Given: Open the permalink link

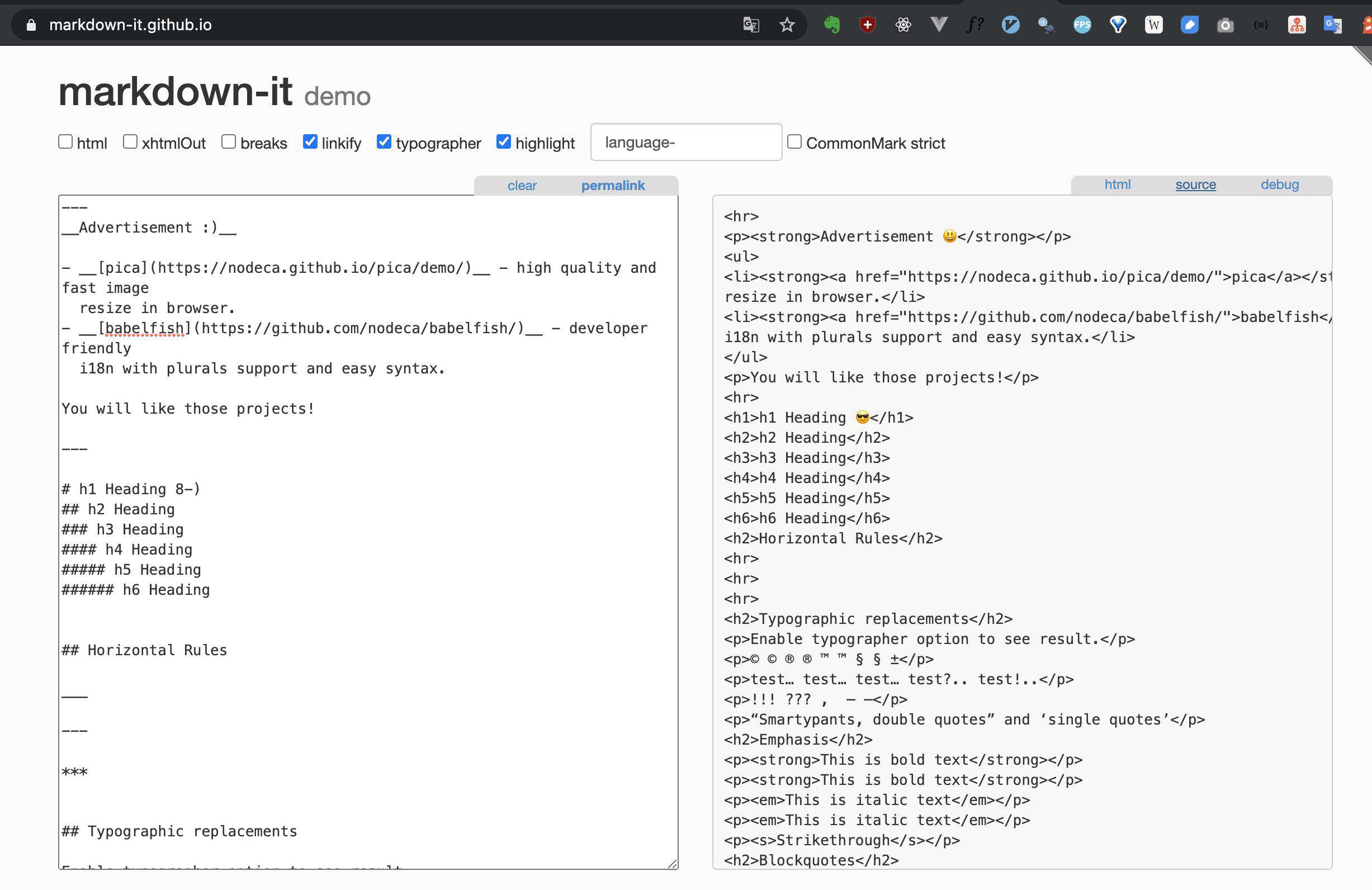Looking at the screenshot, I should click(613, 186).
